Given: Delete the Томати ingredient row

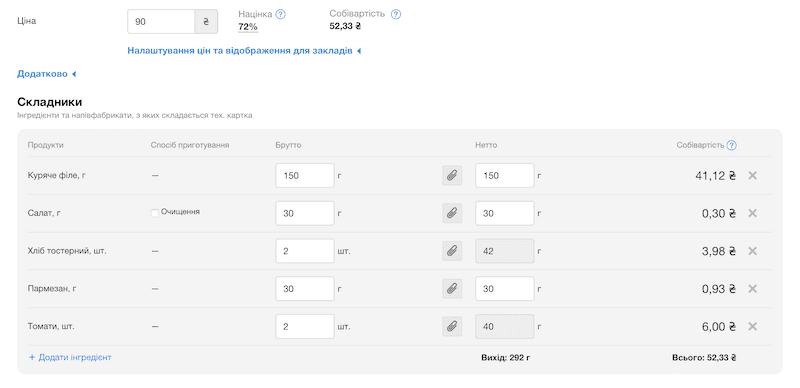Looking at the screenshot, I should pyautogui.click(x=752, y=327).
